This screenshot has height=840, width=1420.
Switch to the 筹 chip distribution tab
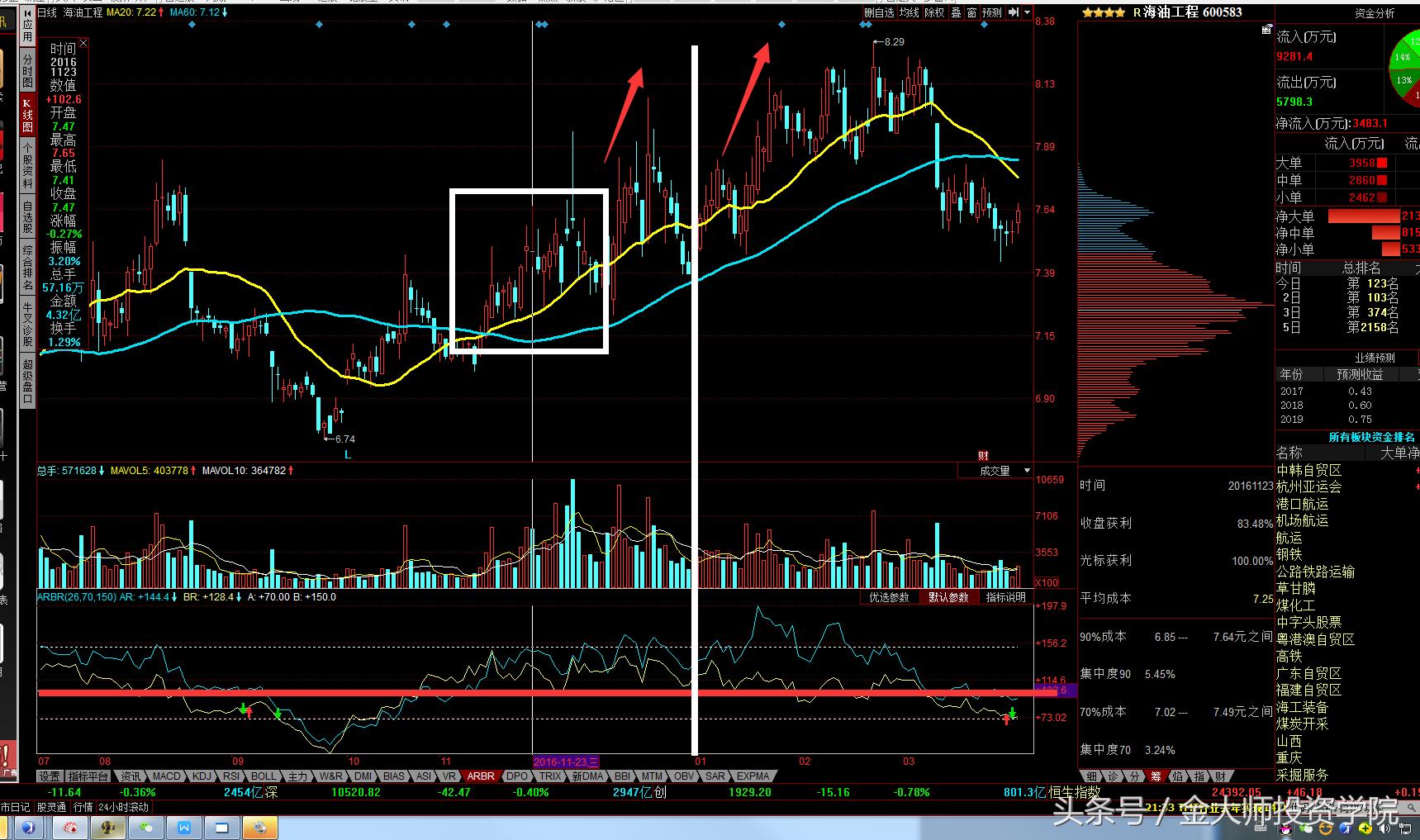pos(1156,776)
